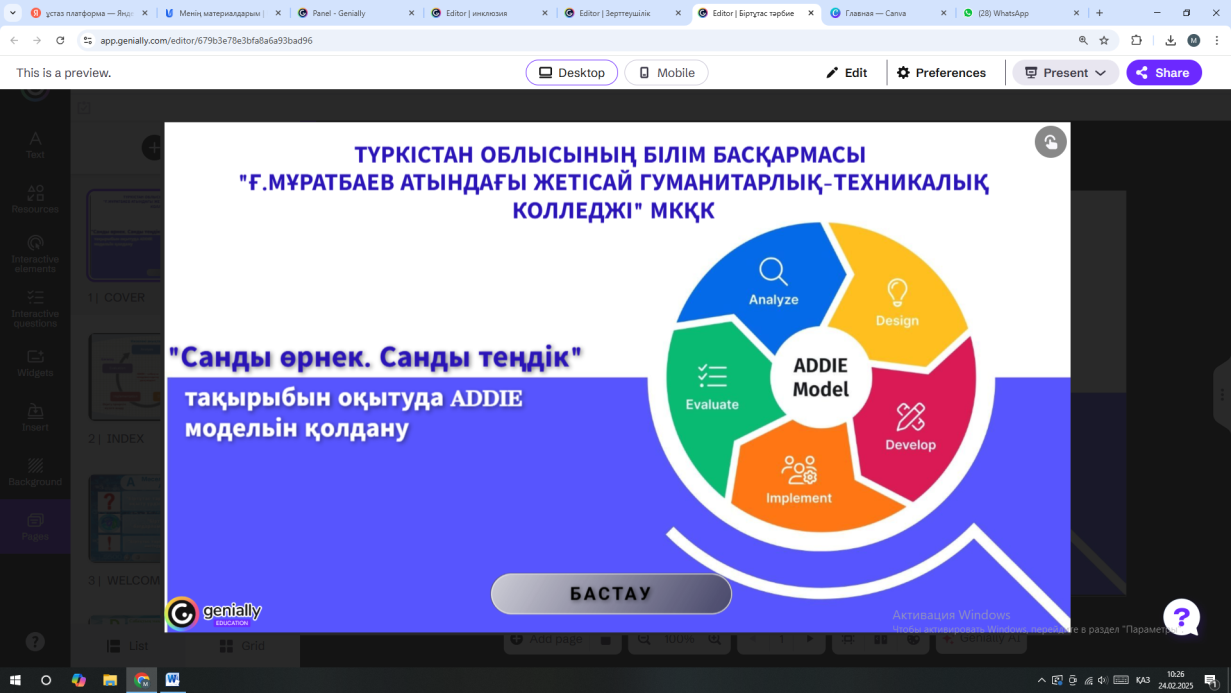Click the Genially Education logo

tap(214, 613)
